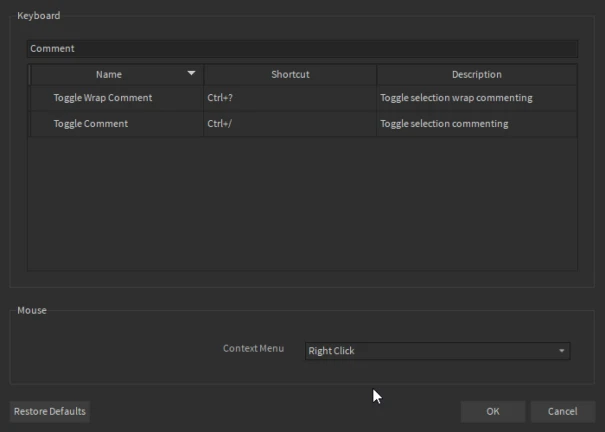Image resolution: width=605 pixels, height=432 pixels.
Task: Sort by the Name column header
Action: click(108, 74)
